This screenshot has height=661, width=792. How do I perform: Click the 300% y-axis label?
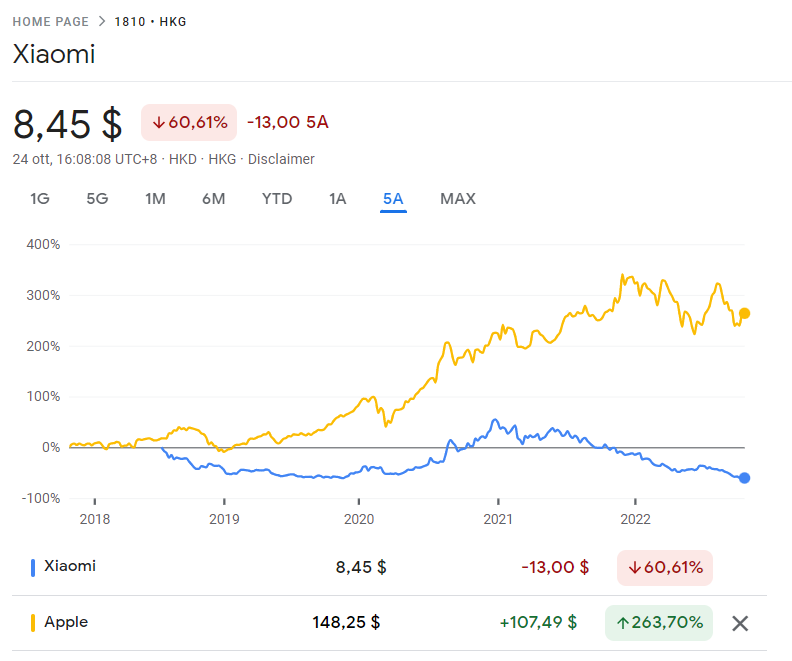(x=43, y=295)
